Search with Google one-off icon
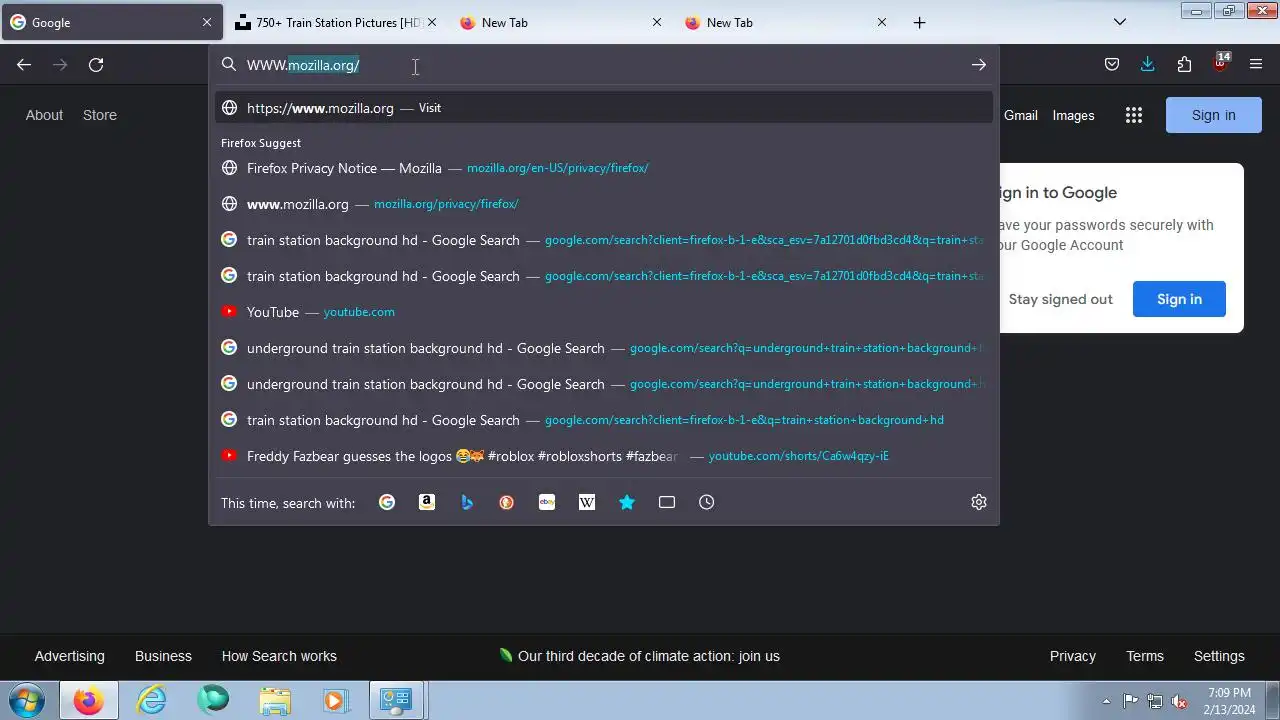The width and height of the screenshot is (1280, 720). click(387, 502)
